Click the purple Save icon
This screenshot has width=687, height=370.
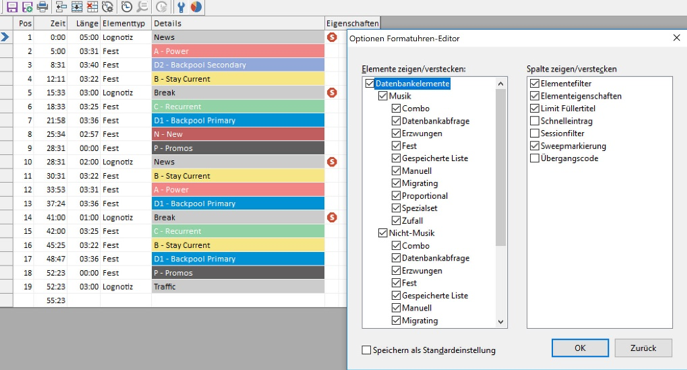tap(12, 7)
